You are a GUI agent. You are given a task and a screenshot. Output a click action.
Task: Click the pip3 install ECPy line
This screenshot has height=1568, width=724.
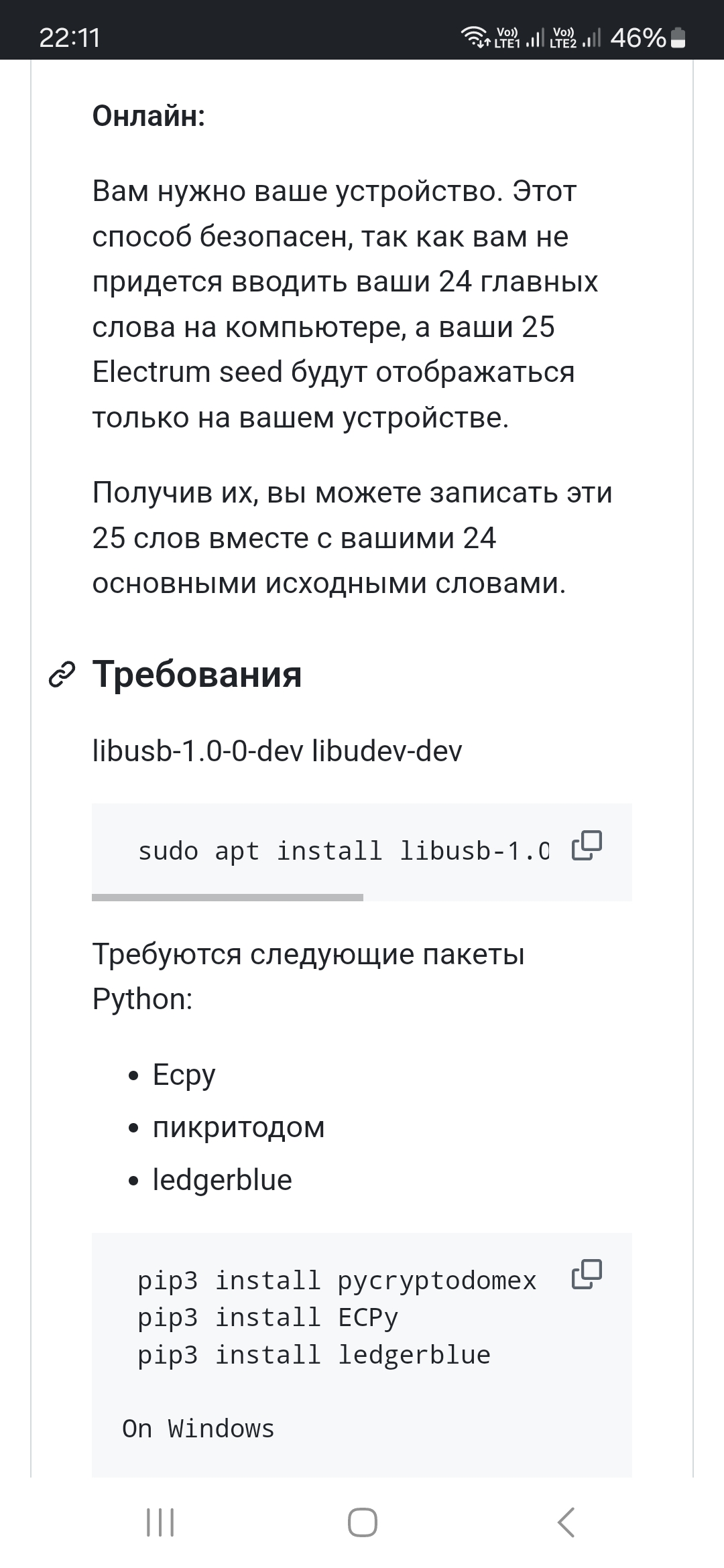pos(268,1317)
